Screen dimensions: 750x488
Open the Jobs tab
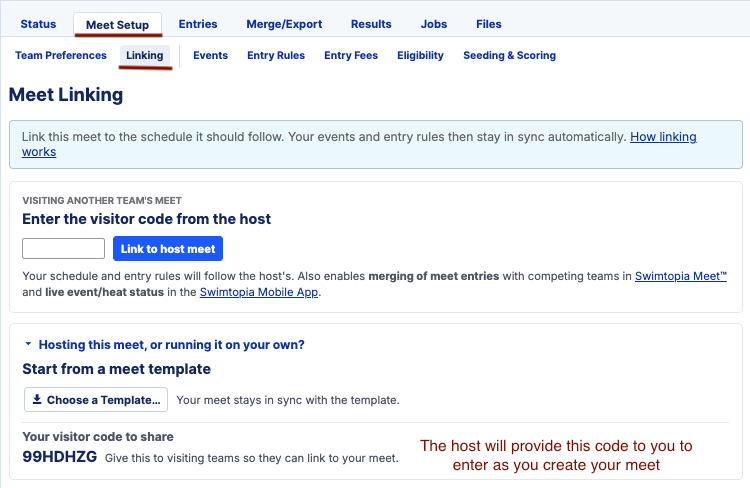[434, 24]
